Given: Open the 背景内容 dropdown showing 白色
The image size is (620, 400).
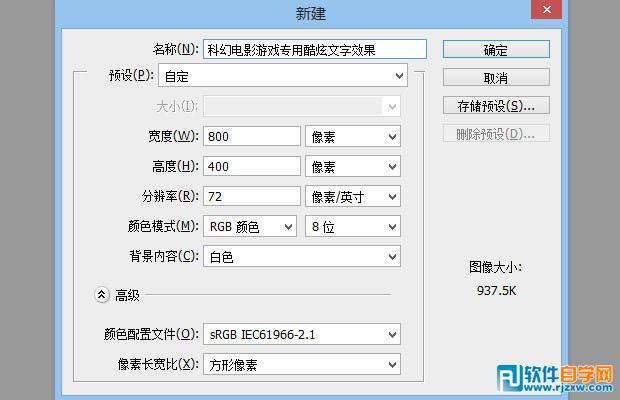Looking at the screenshot, I should point(302,257).
